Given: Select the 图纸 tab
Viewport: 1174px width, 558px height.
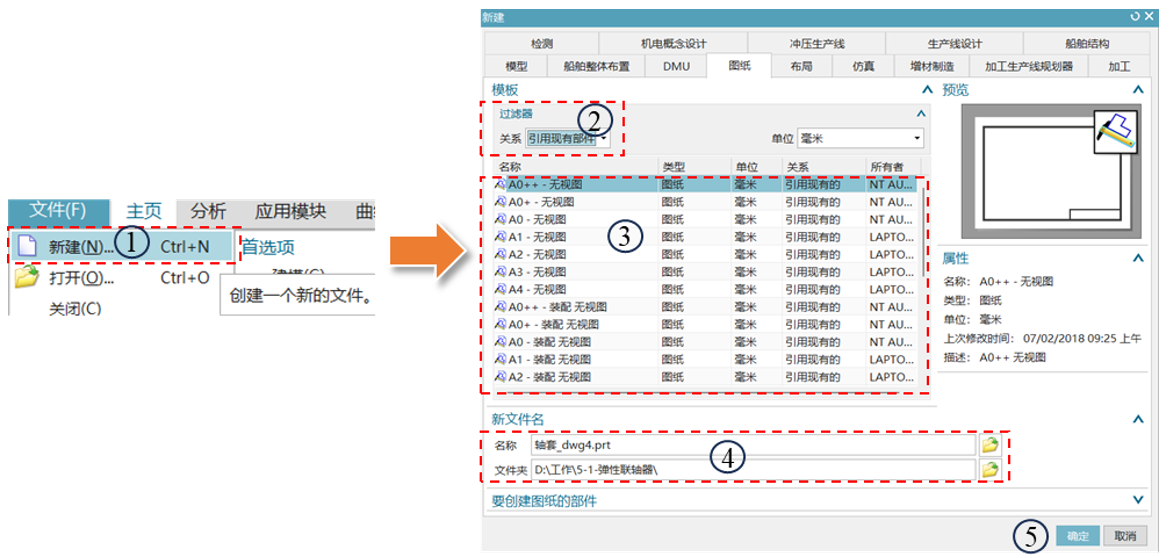Looking at the screenshot, I should (739, 65).
